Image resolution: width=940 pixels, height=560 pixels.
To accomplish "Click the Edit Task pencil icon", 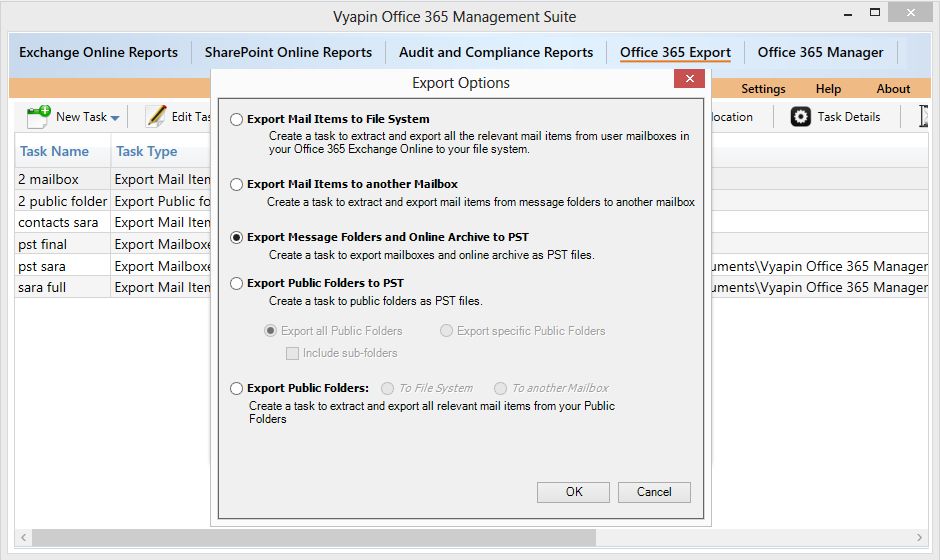I will tap(156, 116).
